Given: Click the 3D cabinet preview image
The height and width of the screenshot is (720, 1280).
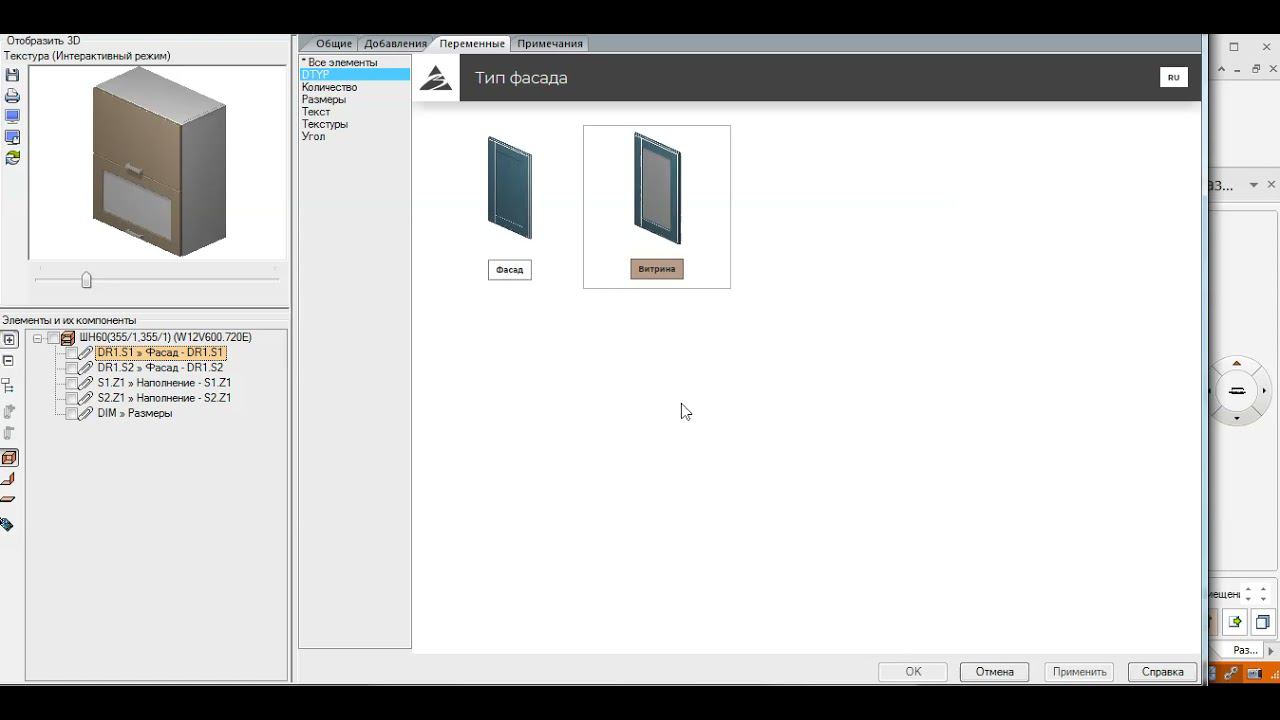Looking at the screenshot, I should [x=158, y=162].
